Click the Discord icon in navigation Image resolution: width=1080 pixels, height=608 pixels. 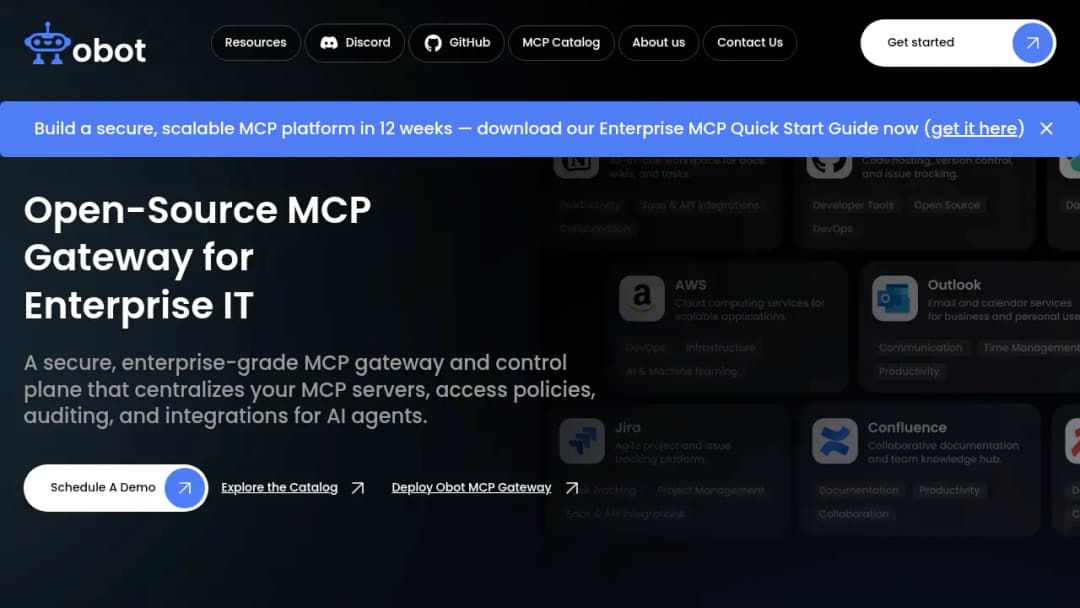click(329, 43)
